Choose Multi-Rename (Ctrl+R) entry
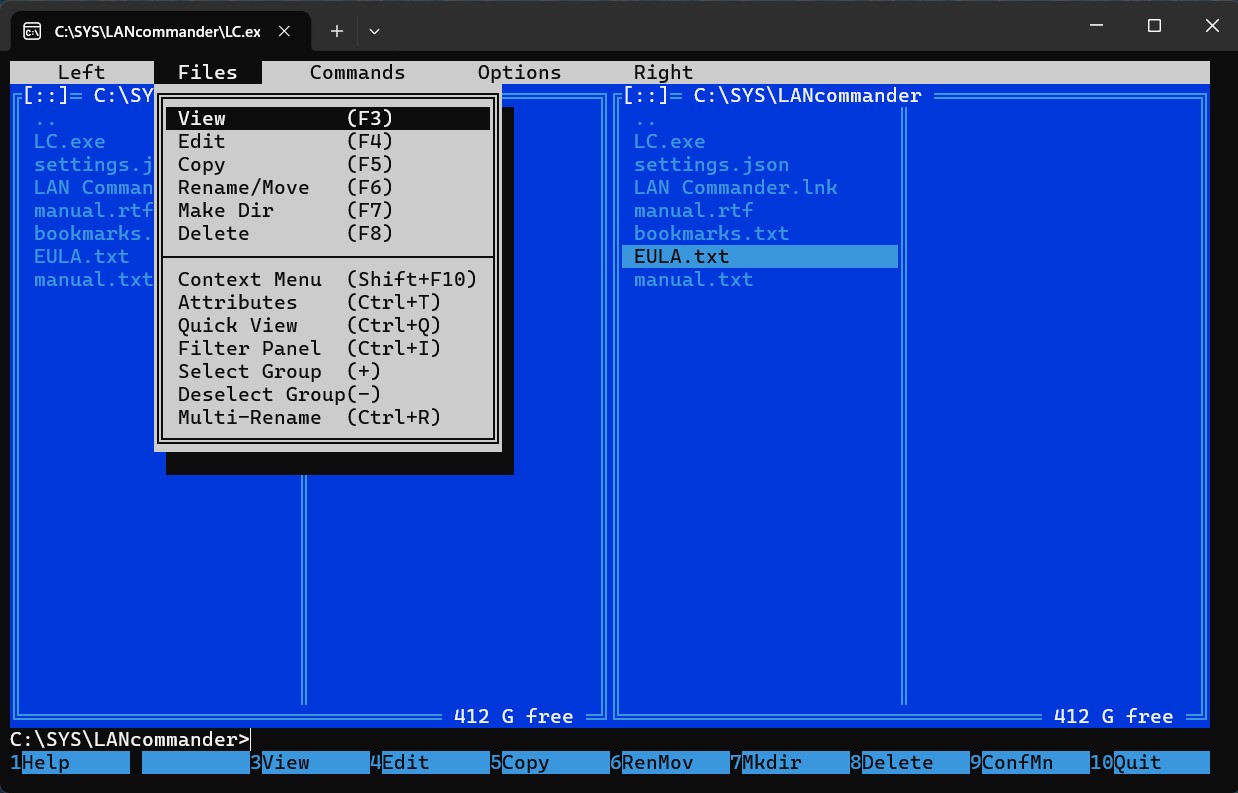Screen dimensions: 1238x793 (x=328, y=417)
